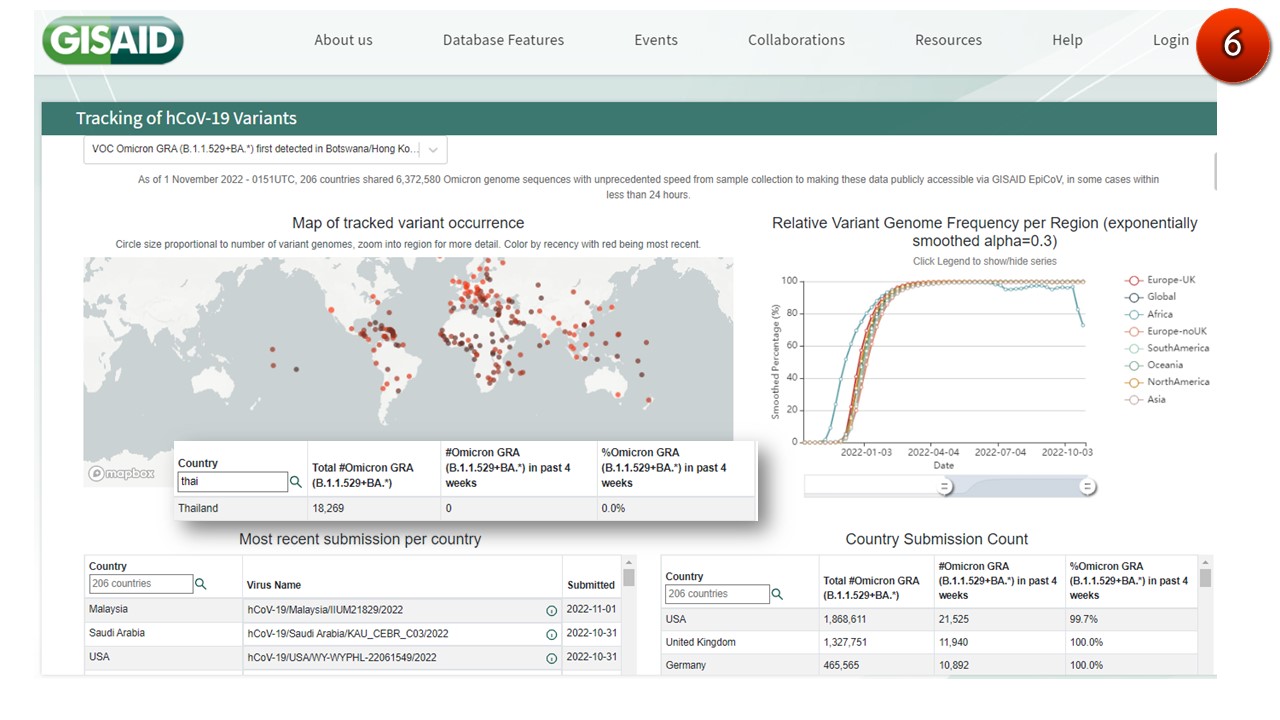Click the Mapbox logo on the map
This screenshot has width=1280, height=720.
tap(121, 473)
